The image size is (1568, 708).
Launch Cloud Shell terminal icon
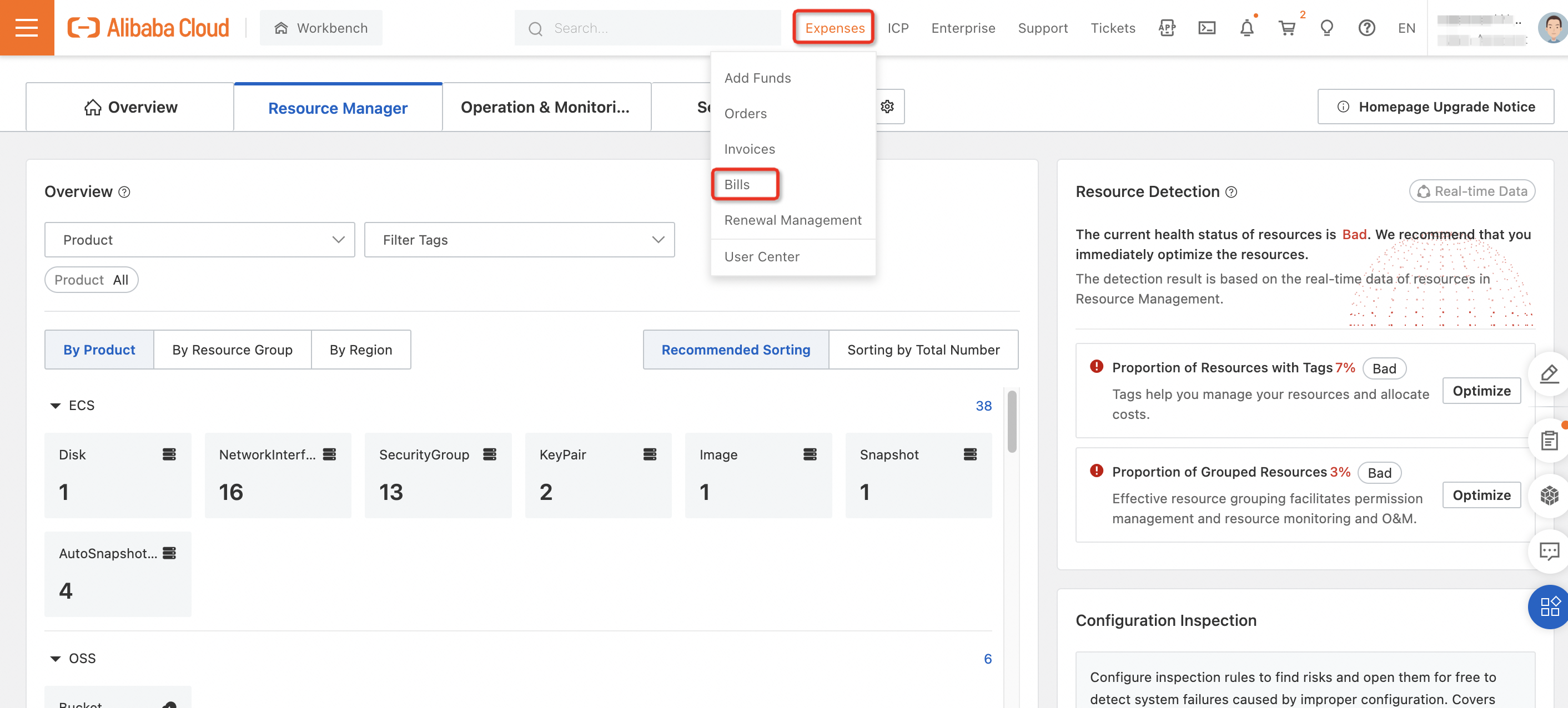point(1207,28)
